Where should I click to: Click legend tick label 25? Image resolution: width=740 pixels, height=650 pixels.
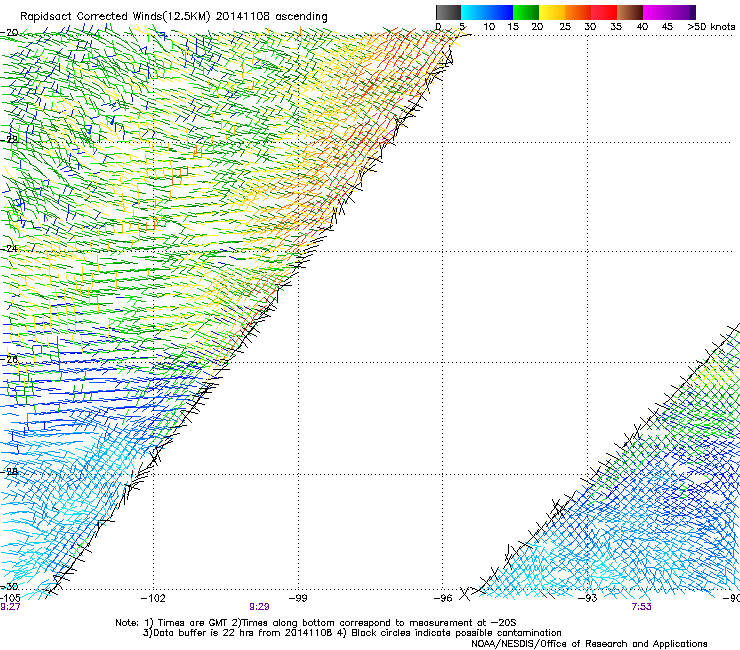click(x=565, y=26)
